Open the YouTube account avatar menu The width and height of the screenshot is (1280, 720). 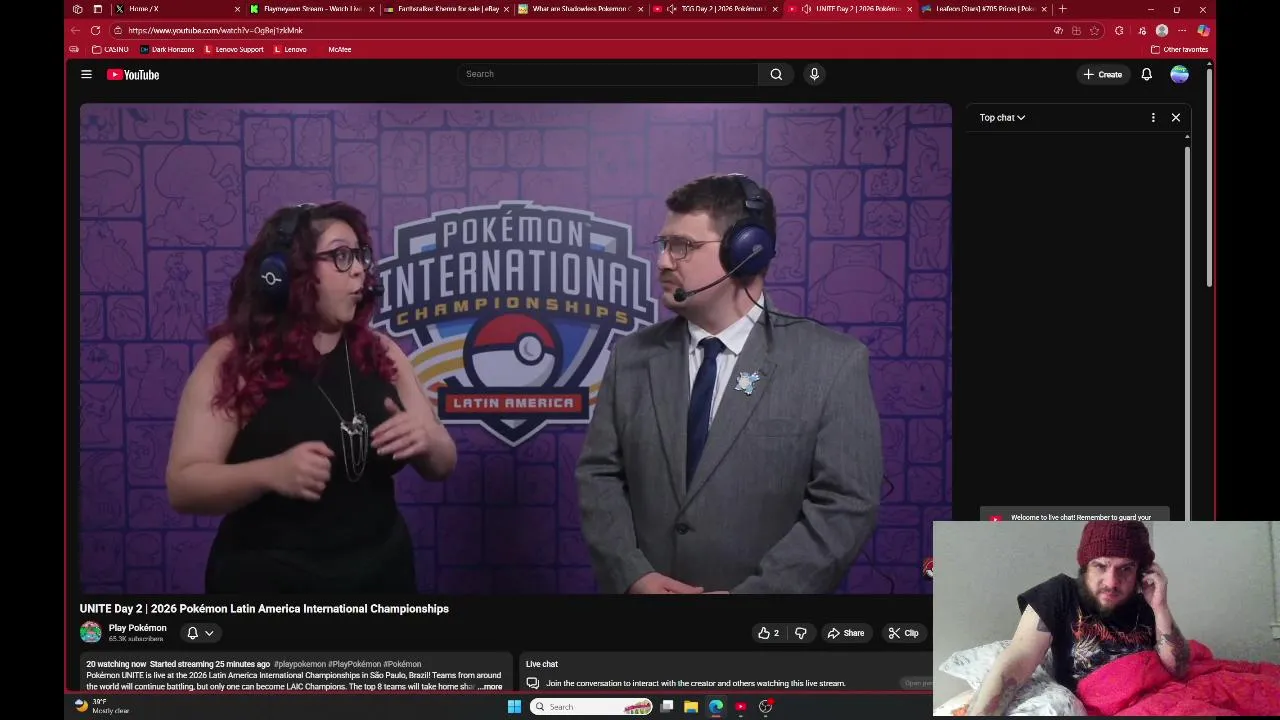[1180, 74]
